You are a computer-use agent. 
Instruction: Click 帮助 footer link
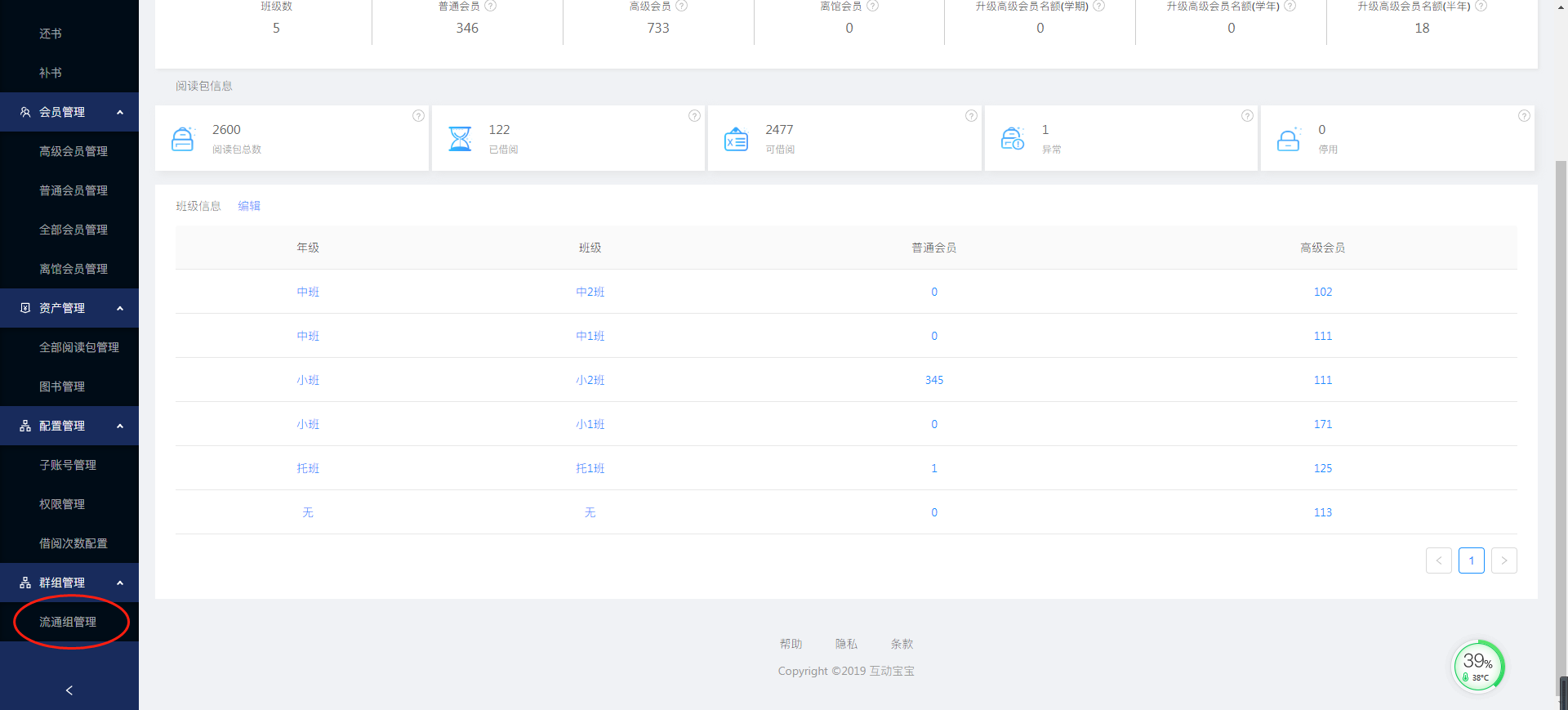click(791, 644)
